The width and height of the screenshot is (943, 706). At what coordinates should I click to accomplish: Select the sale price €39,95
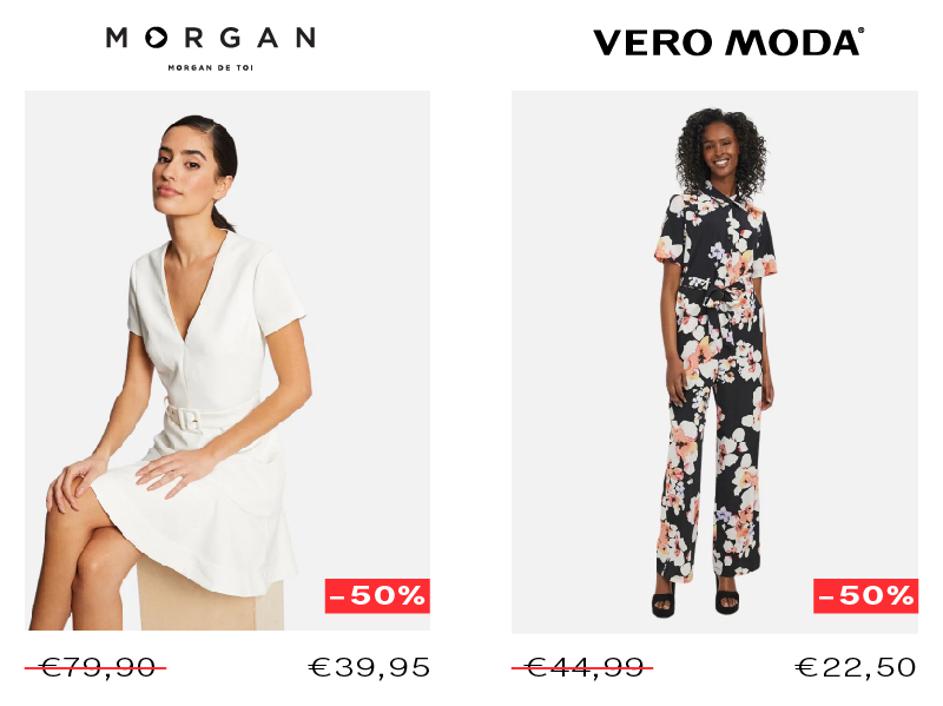coord(369,667)
